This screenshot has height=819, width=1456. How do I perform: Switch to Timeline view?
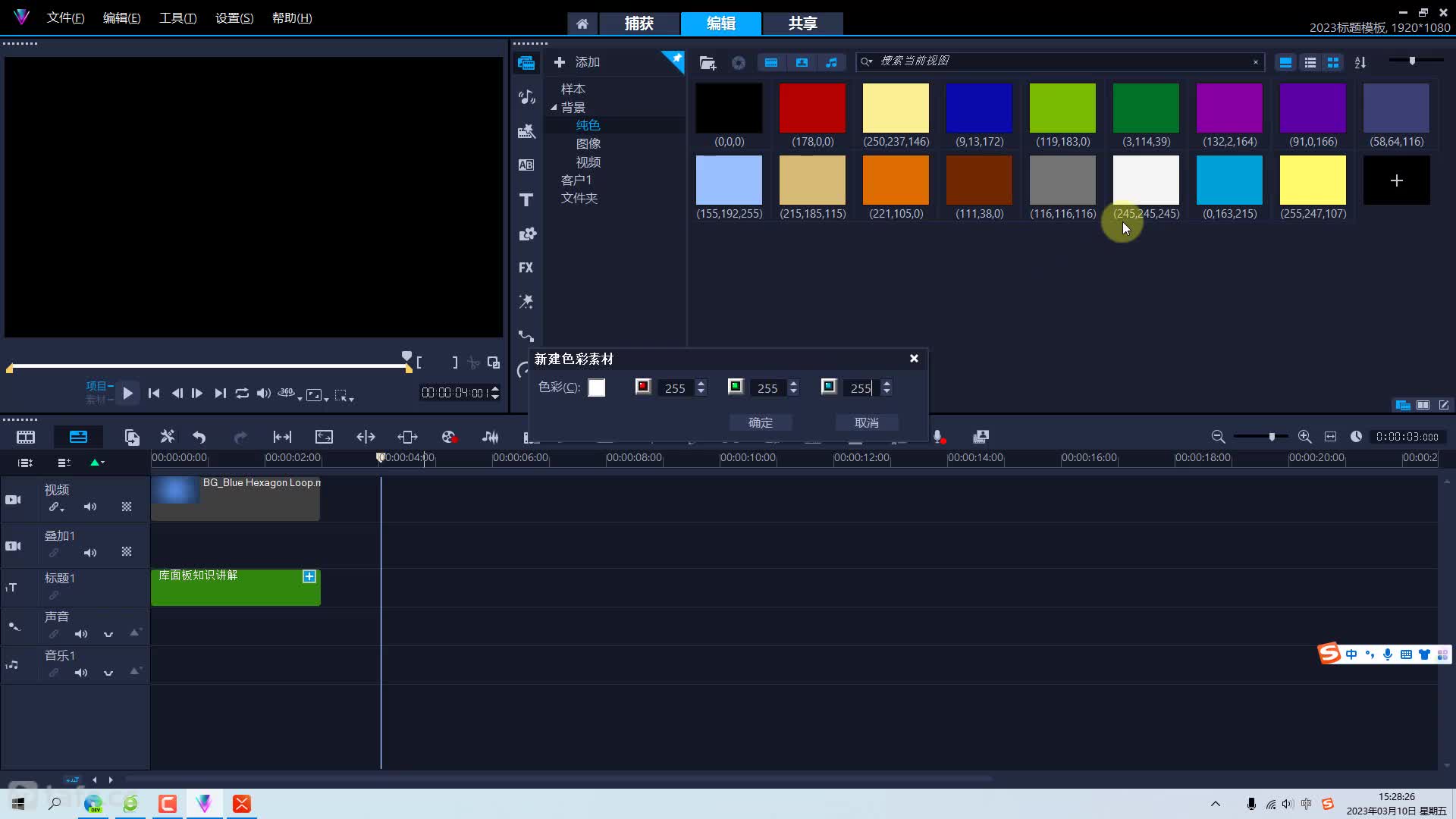coord(78,437)
